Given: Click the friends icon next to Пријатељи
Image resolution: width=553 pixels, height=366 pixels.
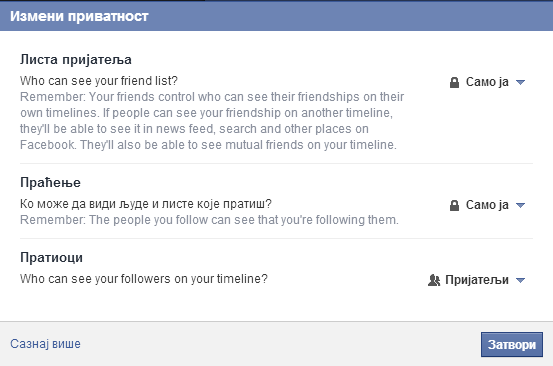Looking at the screenshot, I should 434,280.
